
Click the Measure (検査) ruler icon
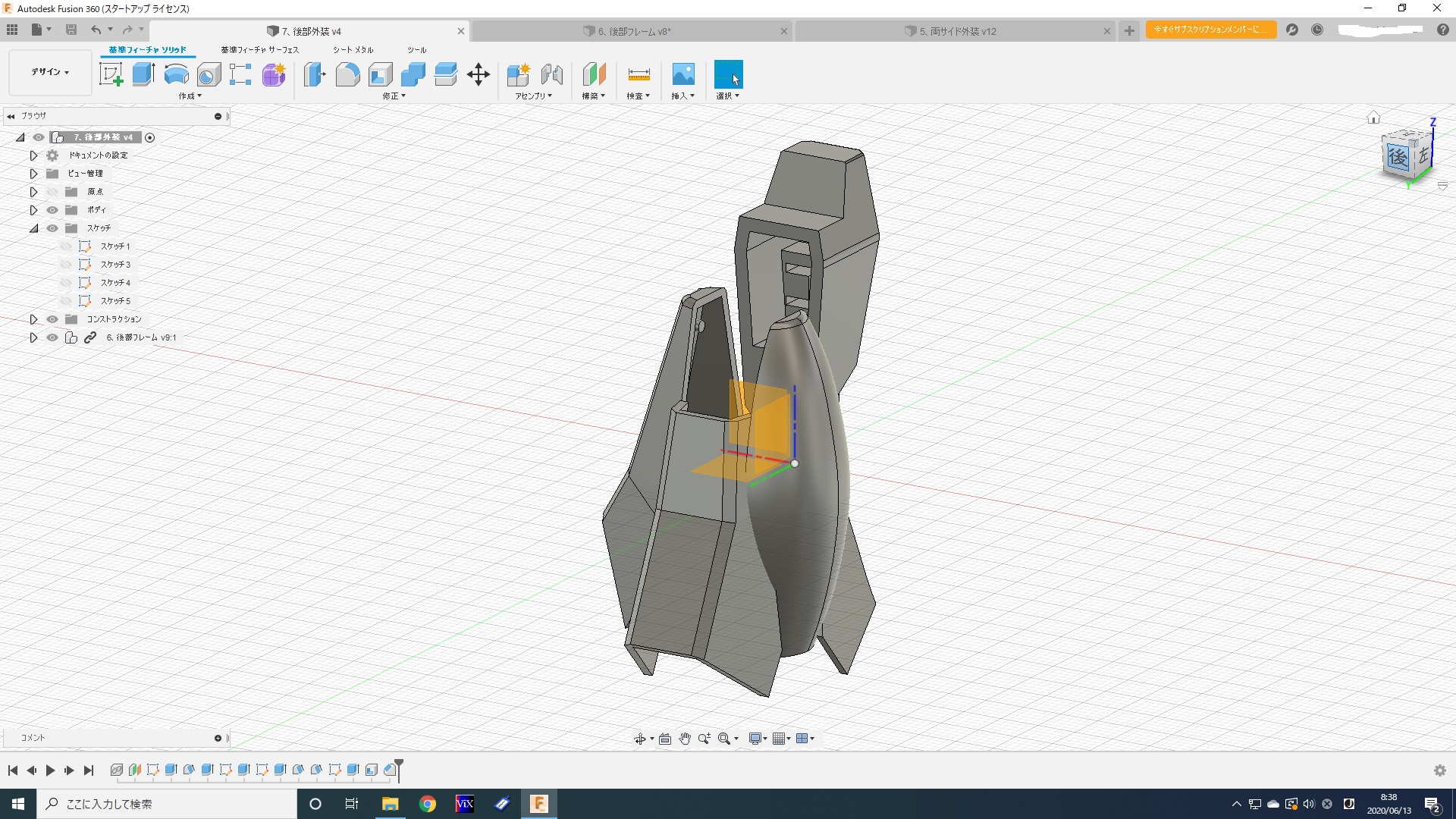click(x=639, y=74)
